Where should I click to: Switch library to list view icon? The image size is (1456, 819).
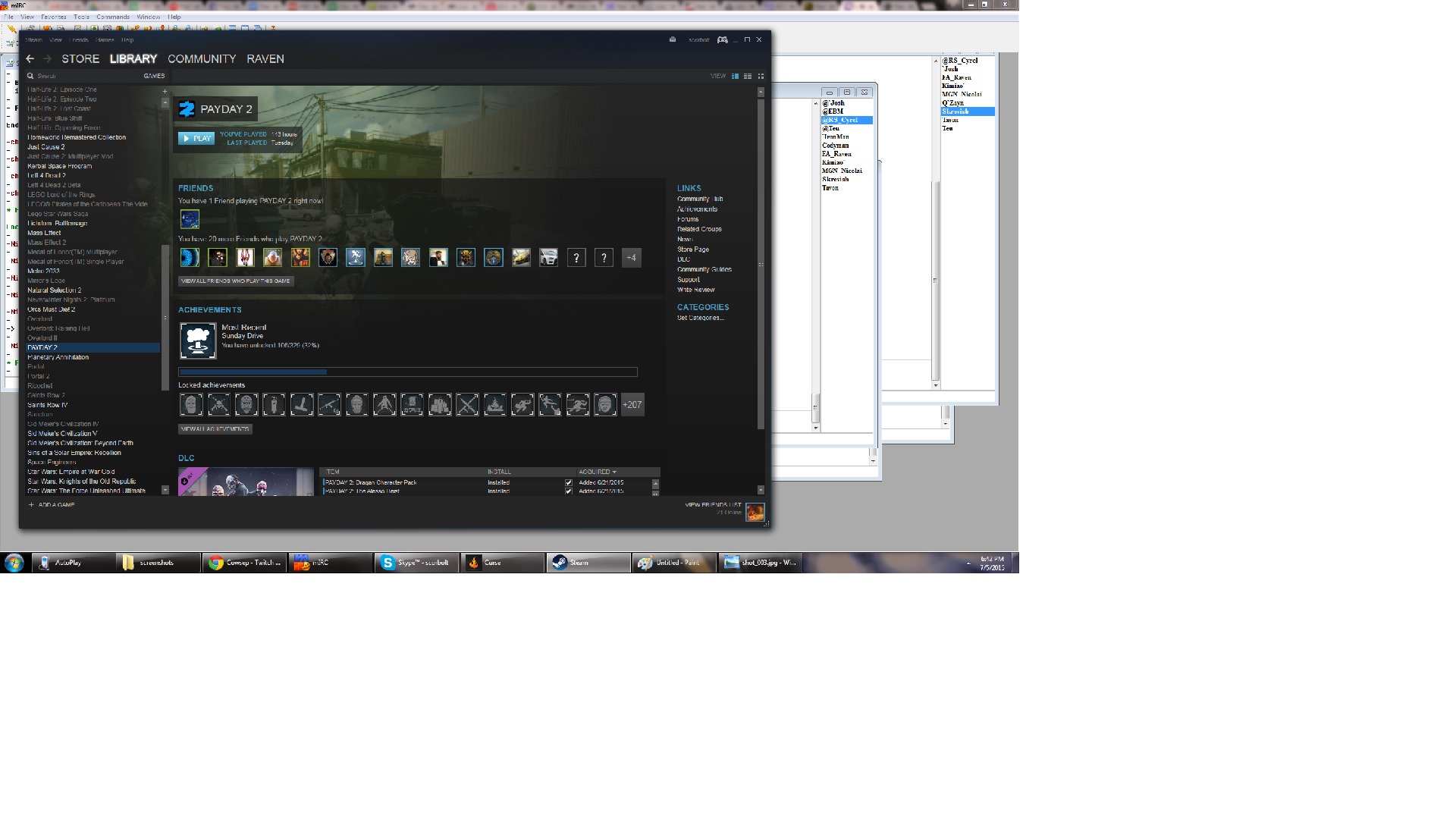click(x=748, y=76)
